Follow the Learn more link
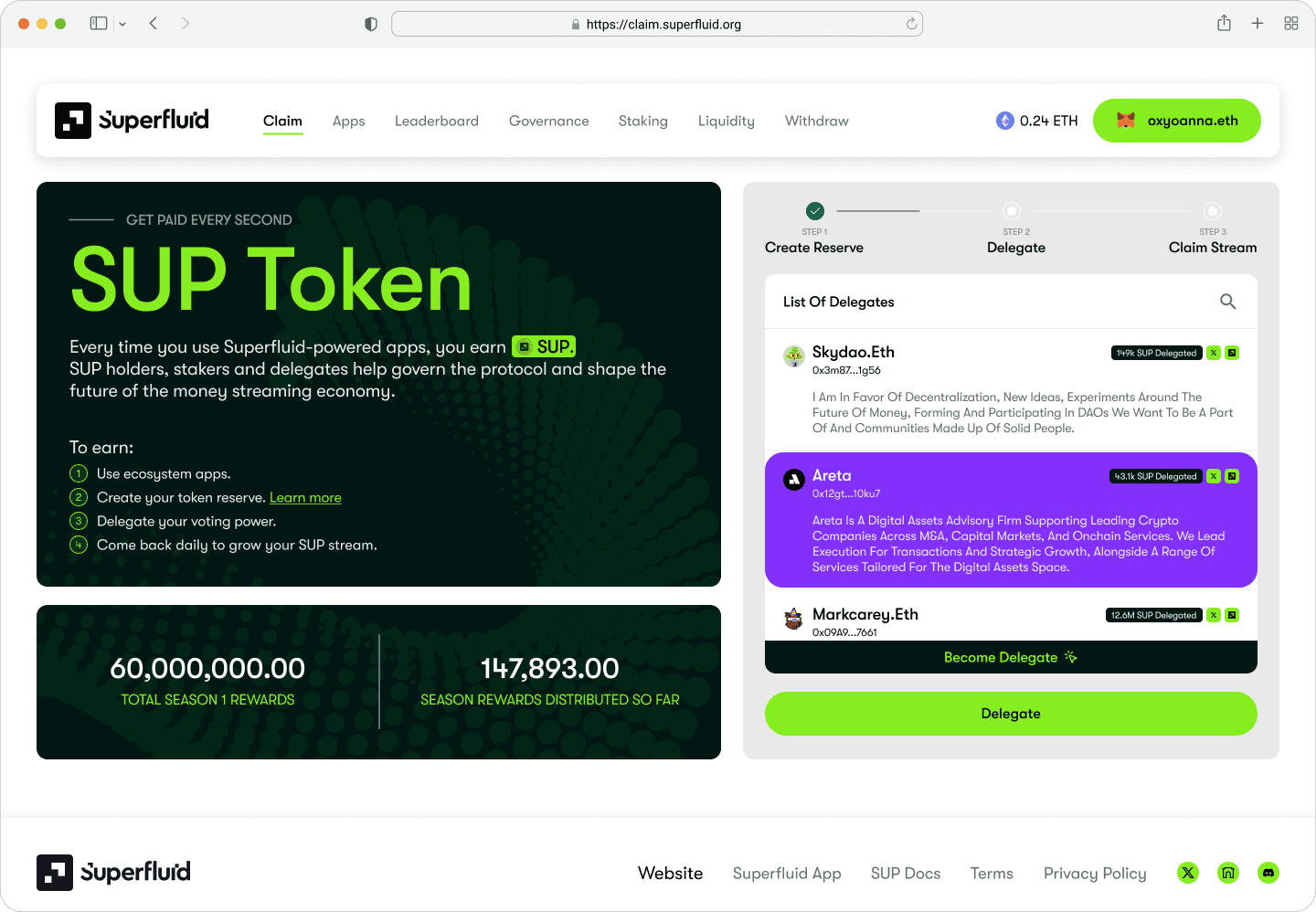The image size is (1316, 912). 305,497
